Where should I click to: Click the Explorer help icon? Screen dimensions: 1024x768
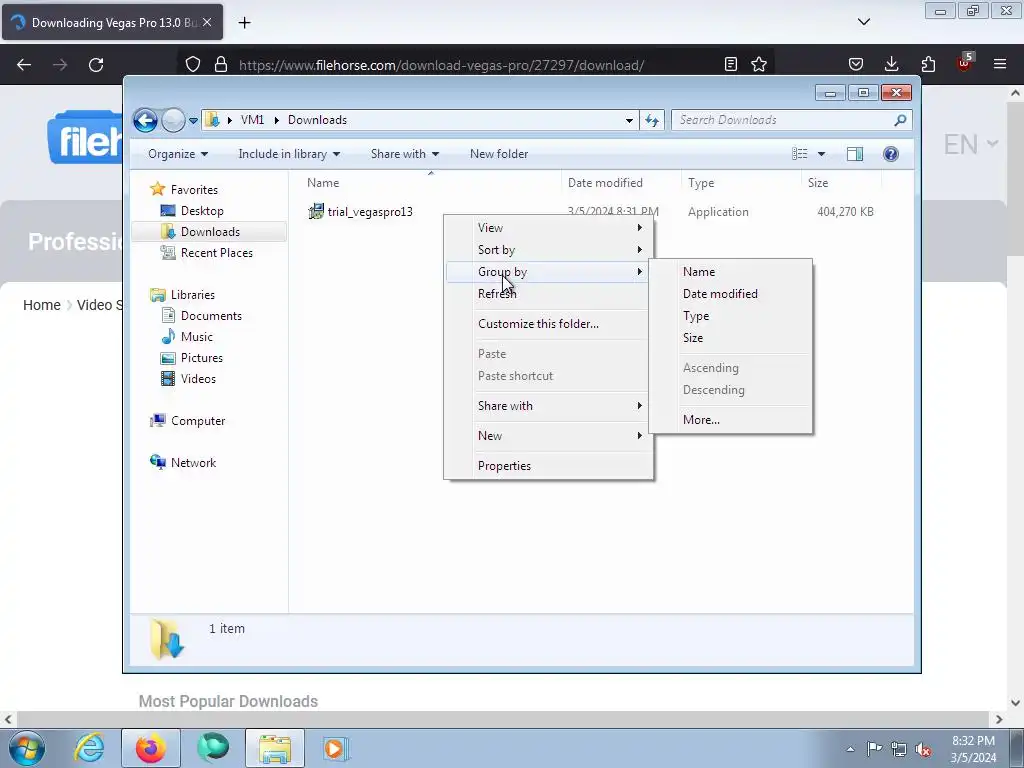(890, 154)
